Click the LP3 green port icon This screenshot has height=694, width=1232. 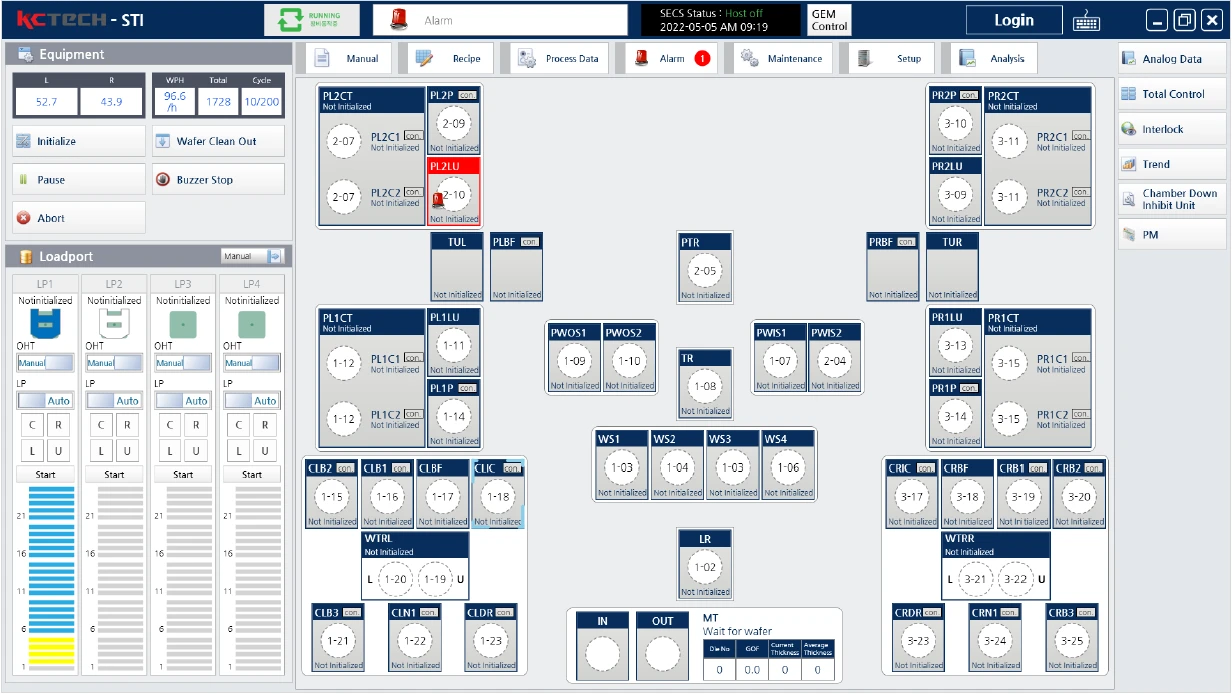point(183,323)
